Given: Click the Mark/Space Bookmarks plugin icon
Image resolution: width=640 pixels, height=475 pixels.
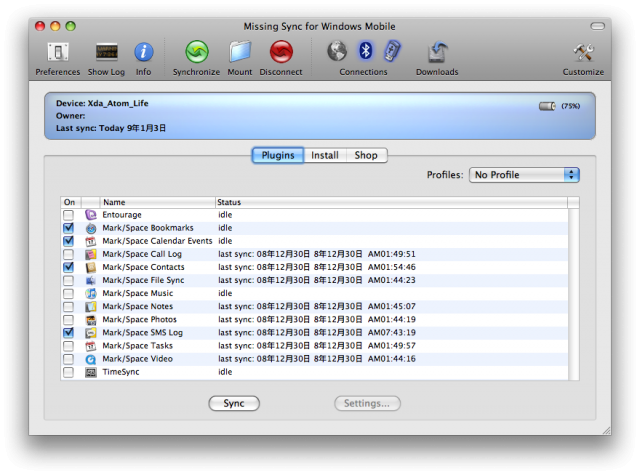Looking at the screenshot, I should tap(91, 228).
